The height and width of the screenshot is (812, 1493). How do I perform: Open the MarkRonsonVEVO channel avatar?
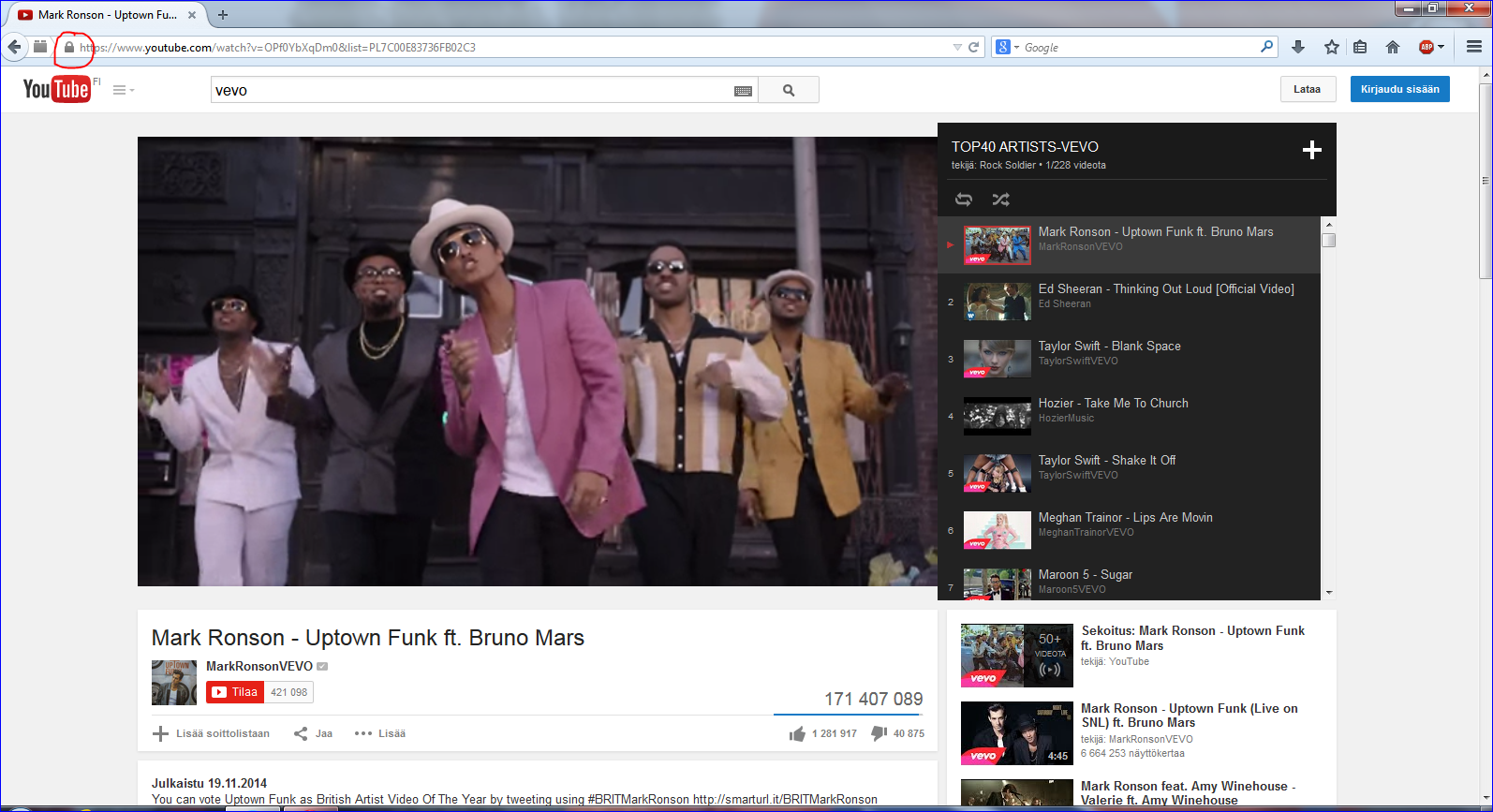[174, 683]
